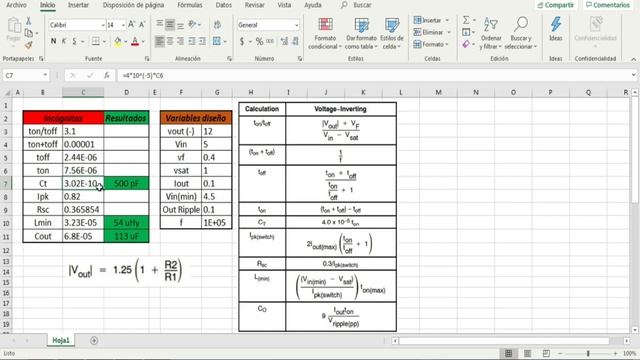This screenshot has height=360, width=640.
Task: Open the Archivo tab
Action: coord(16,5)
